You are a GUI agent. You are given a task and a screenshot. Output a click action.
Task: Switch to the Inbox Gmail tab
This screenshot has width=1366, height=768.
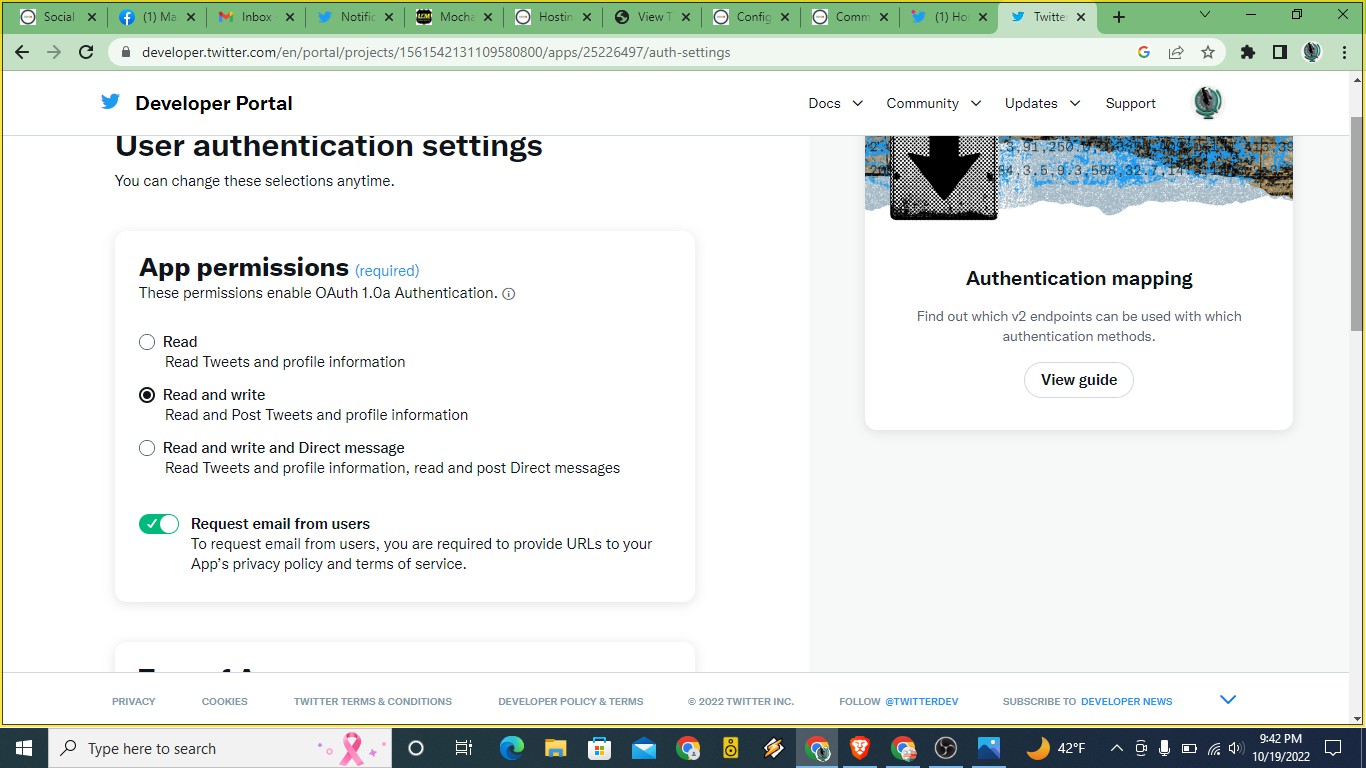tap(255, 17)
